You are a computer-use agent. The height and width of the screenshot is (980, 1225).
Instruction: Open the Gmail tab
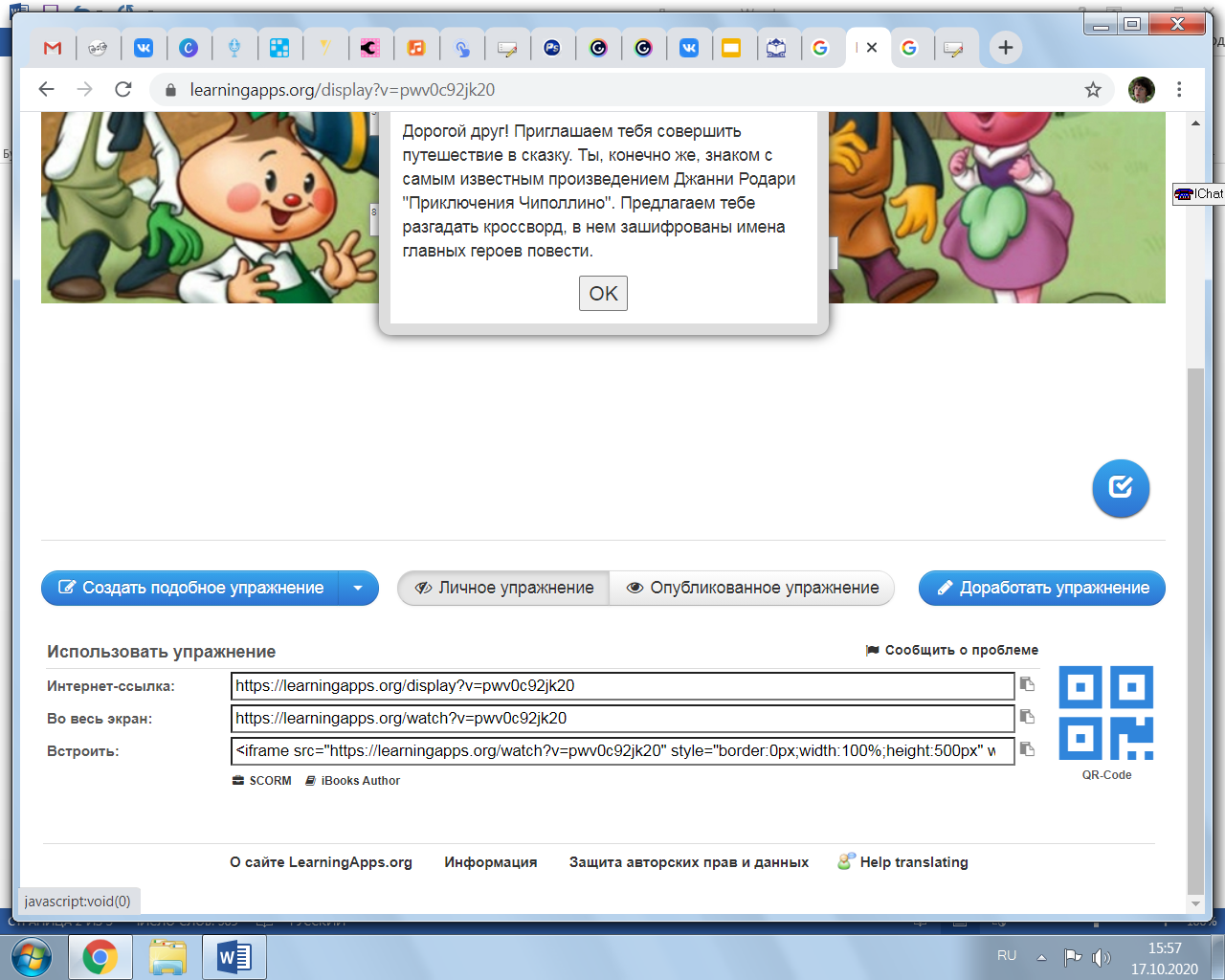[53, 48]
